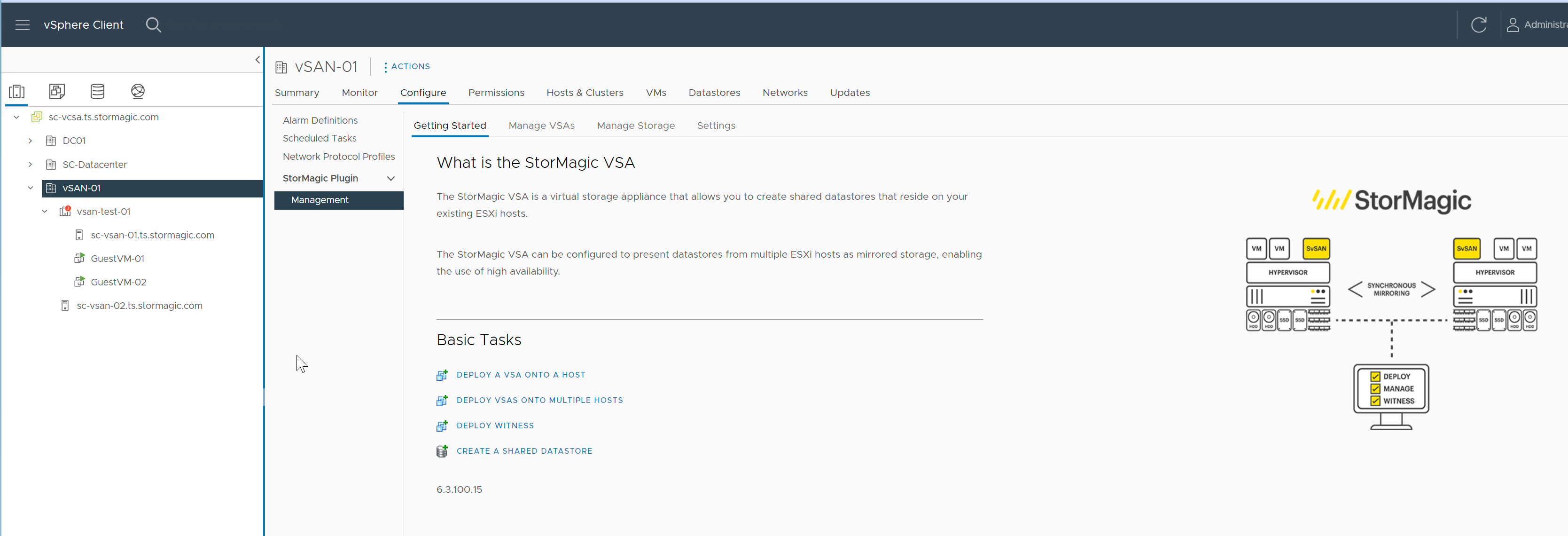Viewport: 1568px width, 536px height.
Task: Click the SC-Datacenter icon
Action: (x=51, y=165)
